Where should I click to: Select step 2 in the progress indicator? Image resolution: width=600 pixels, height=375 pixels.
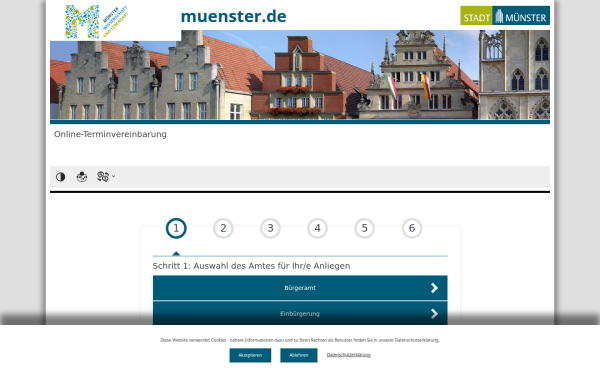tap(223, 228)
